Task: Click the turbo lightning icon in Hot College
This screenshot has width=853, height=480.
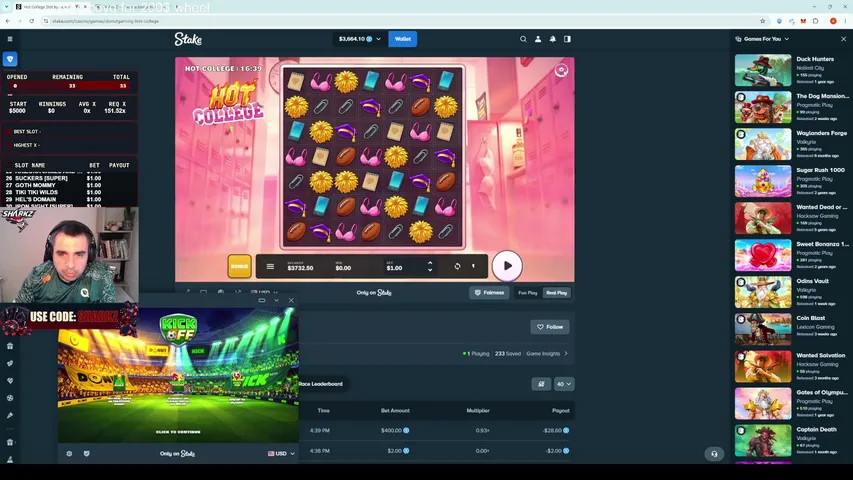Action: 473,266
